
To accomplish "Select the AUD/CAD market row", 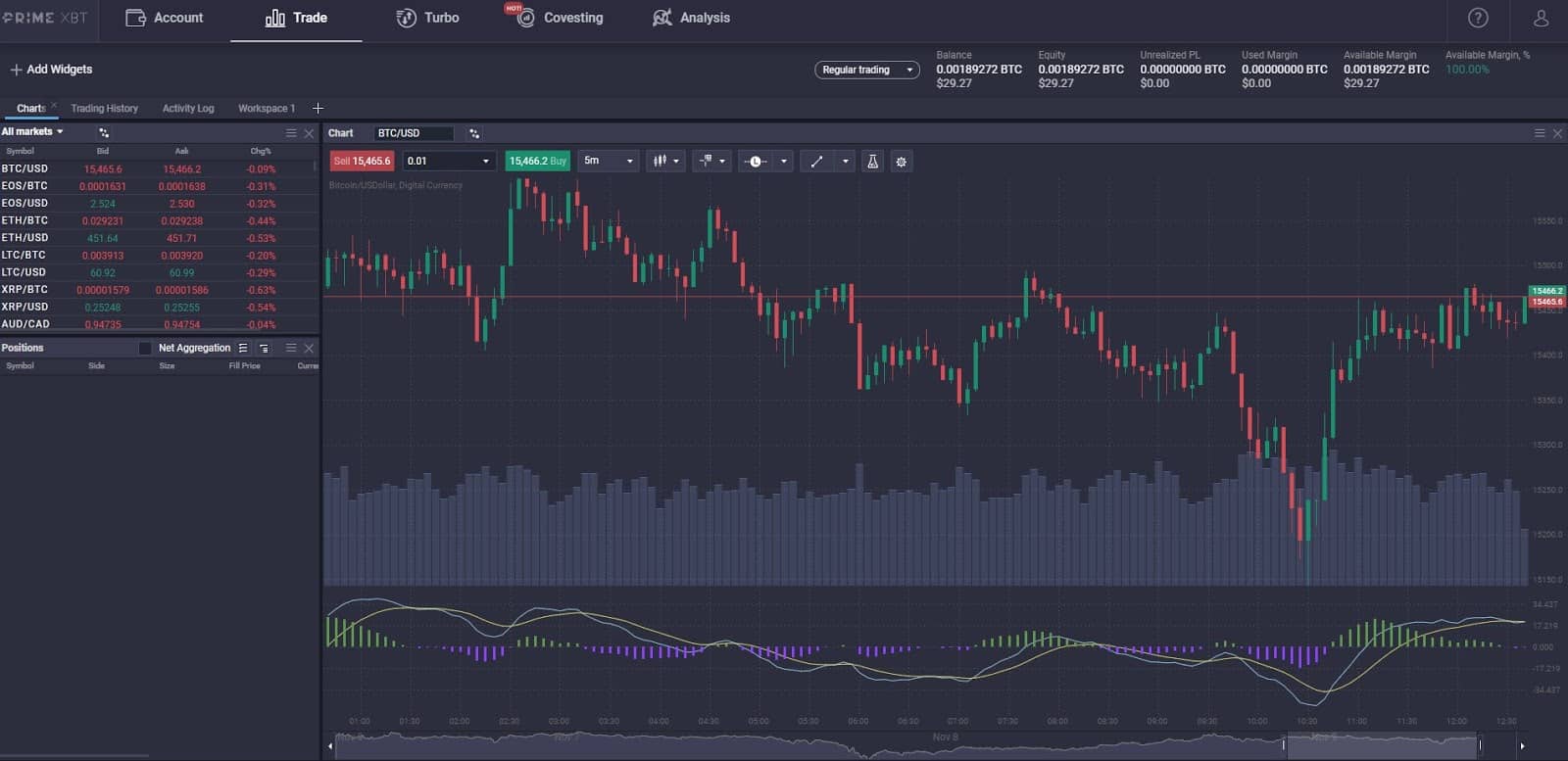I will [159, 323].
